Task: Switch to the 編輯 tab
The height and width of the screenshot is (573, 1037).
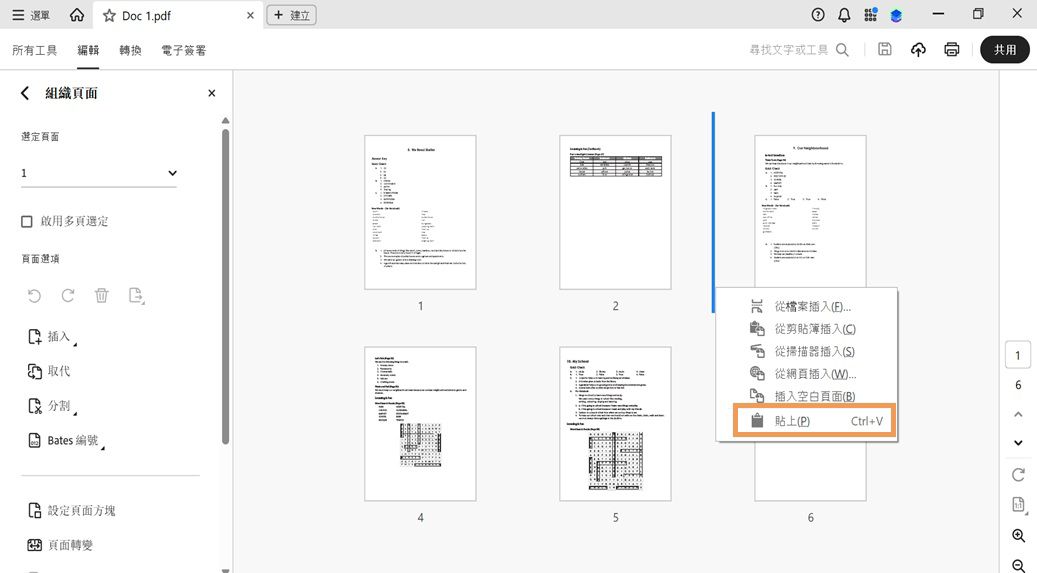Action: click(88, 50)
